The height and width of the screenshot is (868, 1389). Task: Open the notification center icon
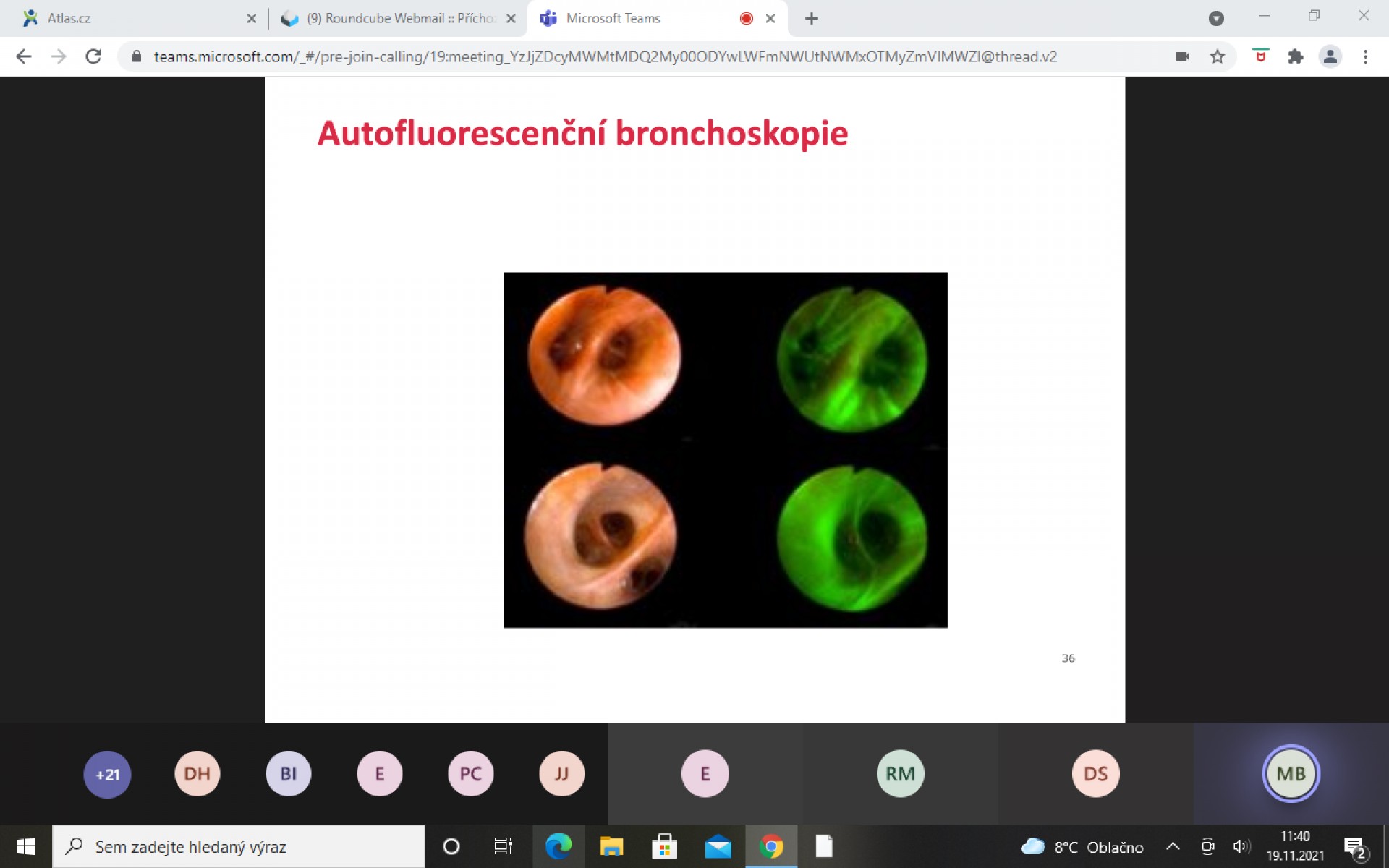(1355, 847)
